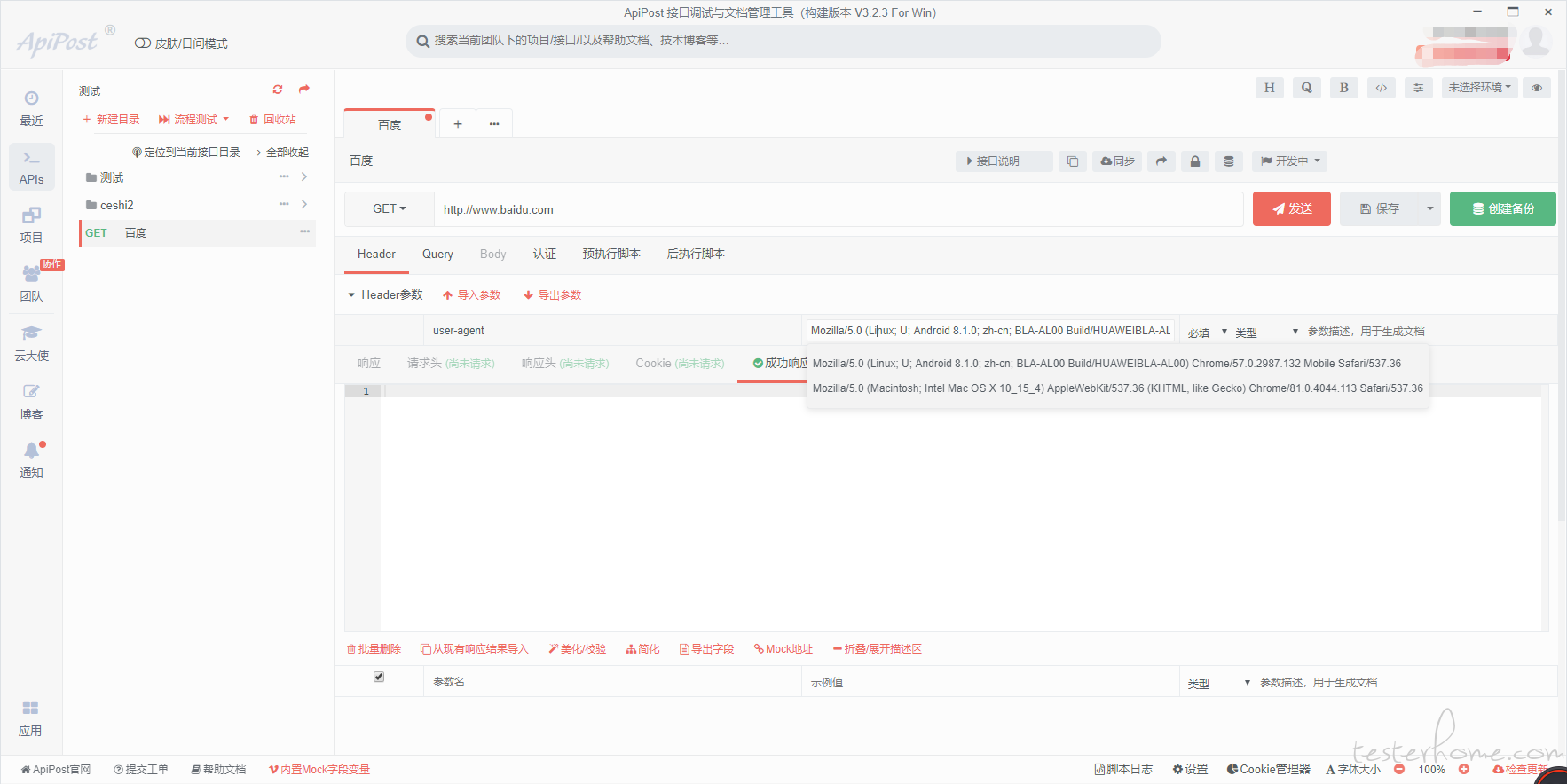The height and width of the screenshot is (784, 1567).
Task: Expand the 接口说明 section
Action: 1004,161
